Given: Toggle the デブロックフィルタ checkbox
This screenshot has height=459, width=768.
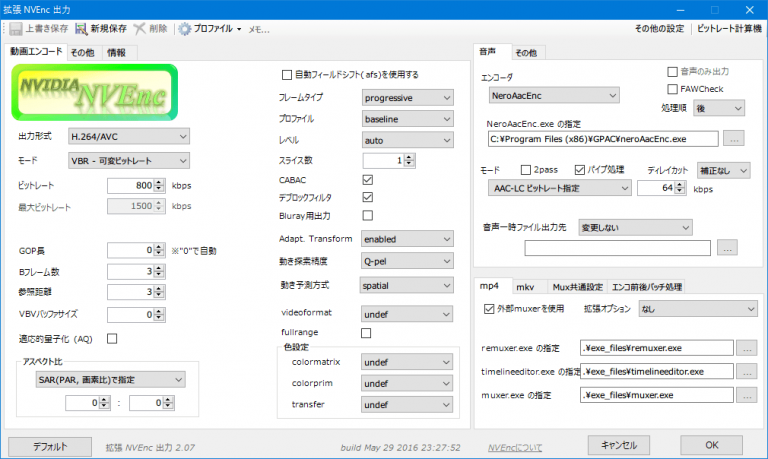Looking at the screenshot, I should pos(368,197).
